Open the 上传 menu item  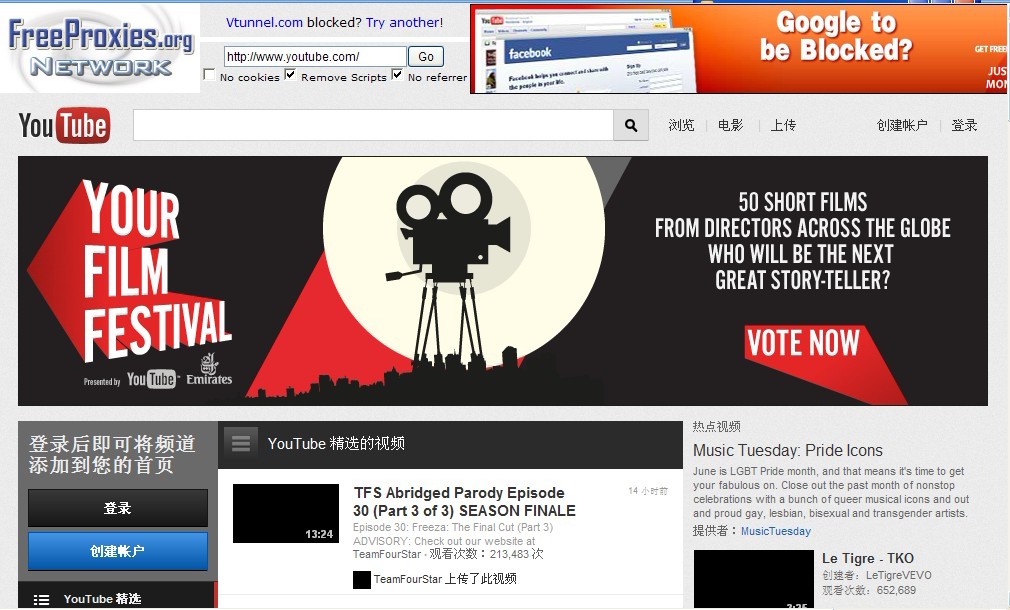[783, 125]
